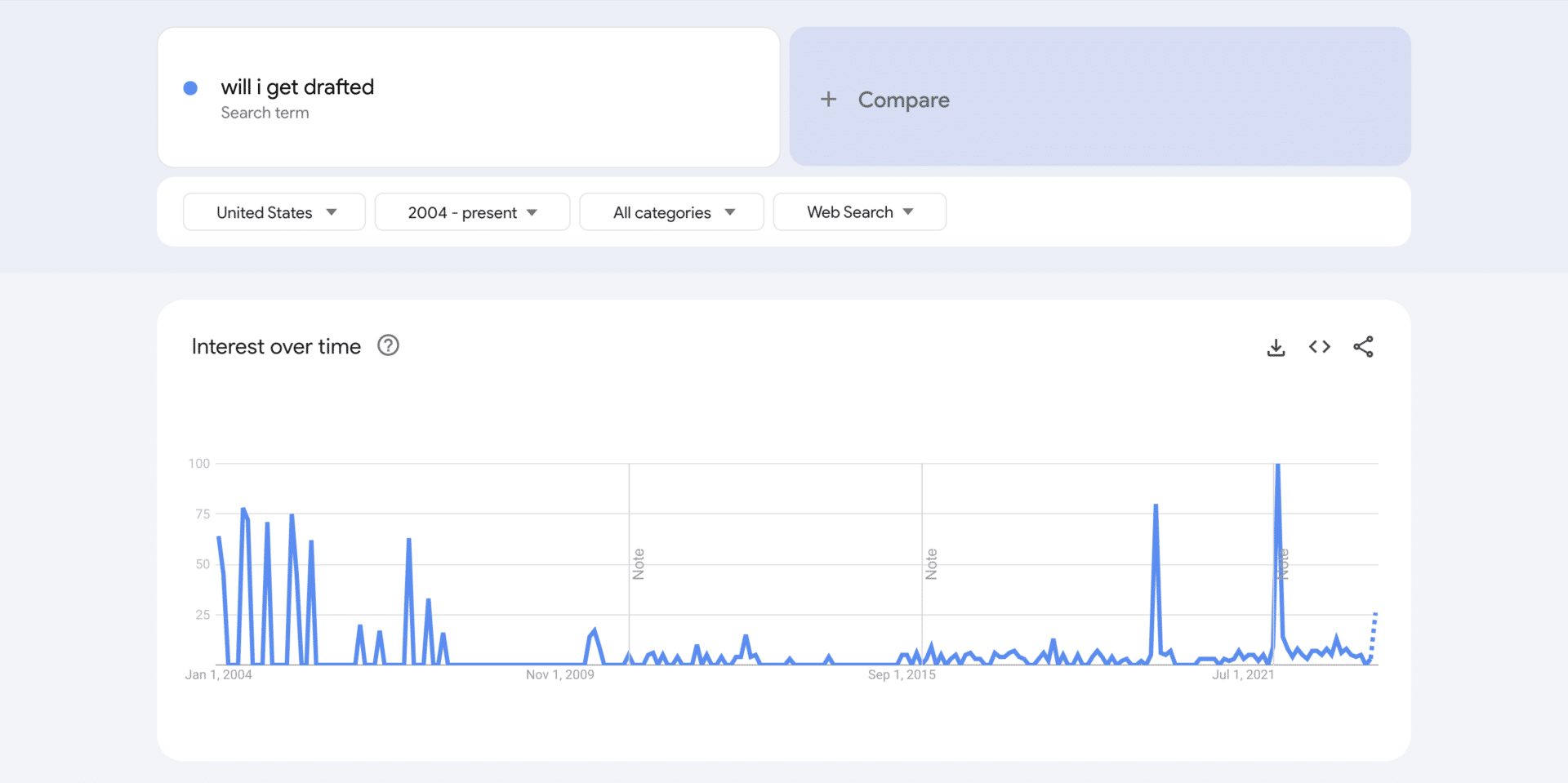Click the 100 mark on the y-axis
This screenshot has height=783, width=1568.
coord(198,463)
